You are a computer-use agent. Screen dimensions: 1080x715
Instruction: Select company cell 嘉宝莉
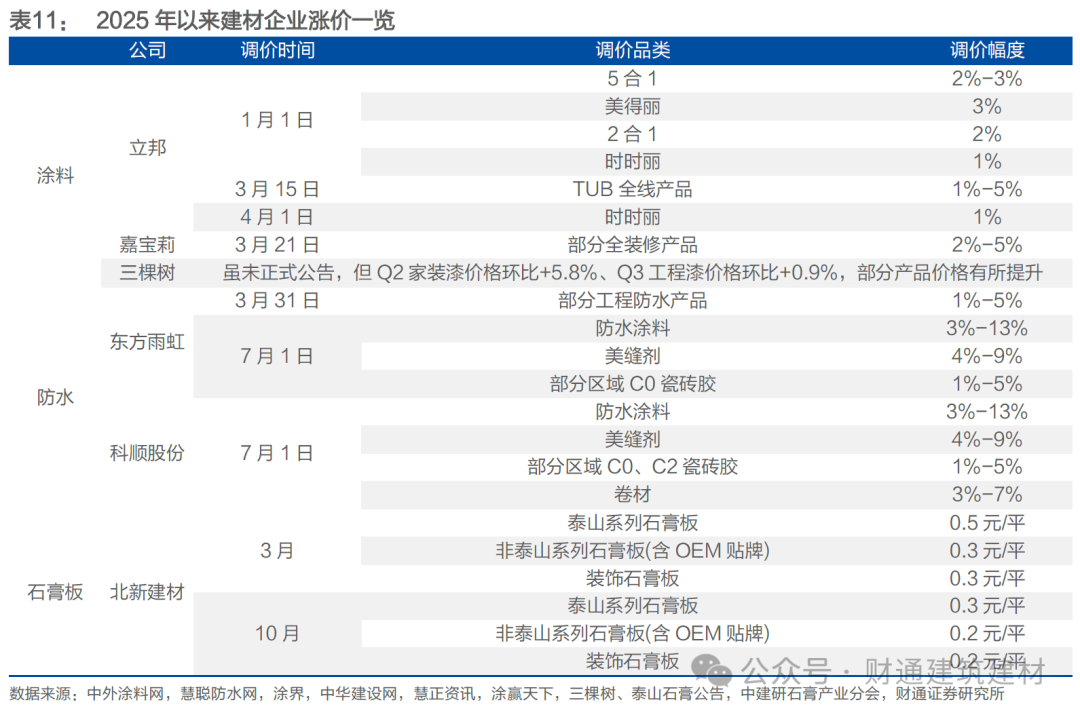pyautogui.click(x=147, y=245)
